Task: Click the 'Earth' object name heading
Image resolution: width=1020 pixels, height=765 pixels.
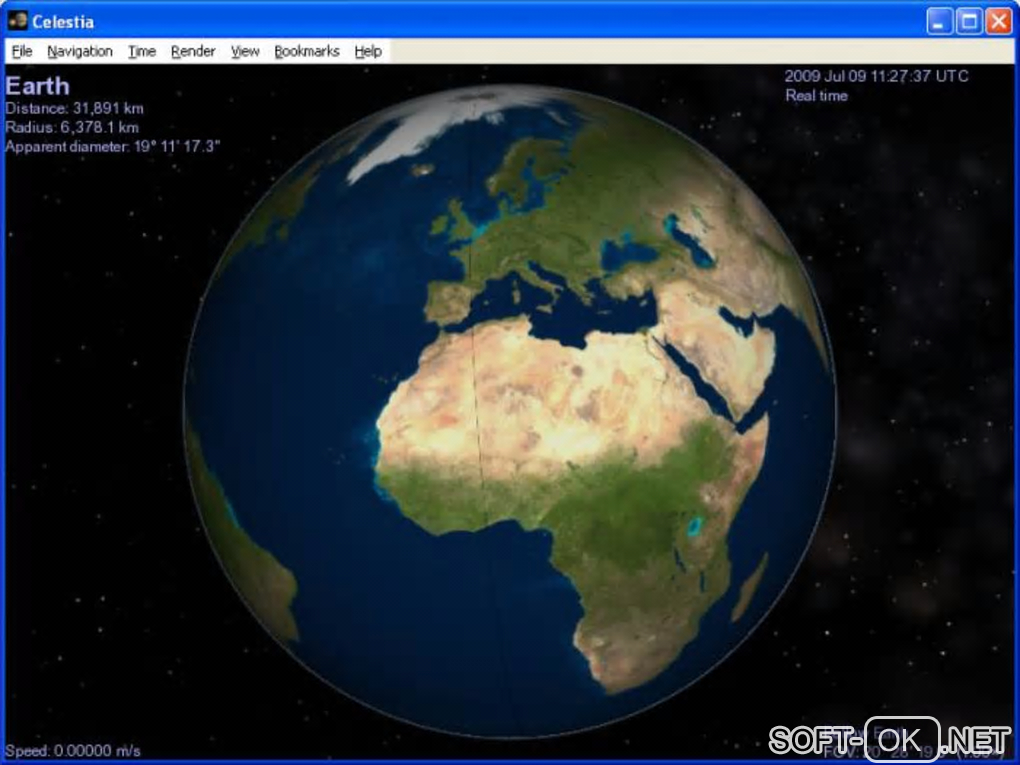Action: 37,86
